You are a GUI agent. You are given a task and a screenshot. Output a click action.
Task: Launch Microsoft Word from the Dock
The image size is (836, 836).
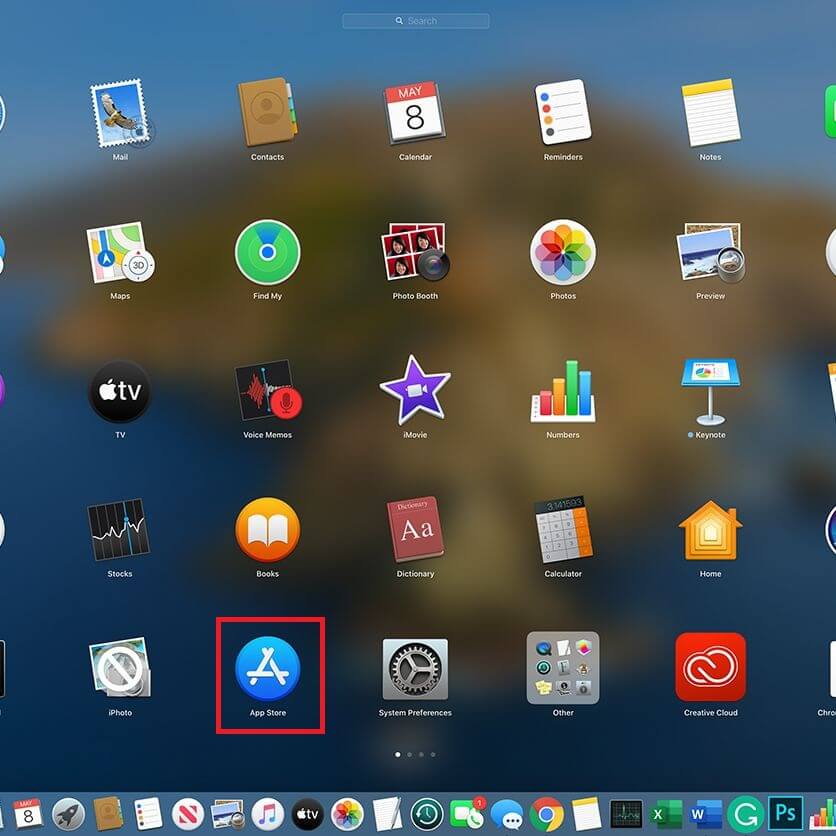[706, 814]
